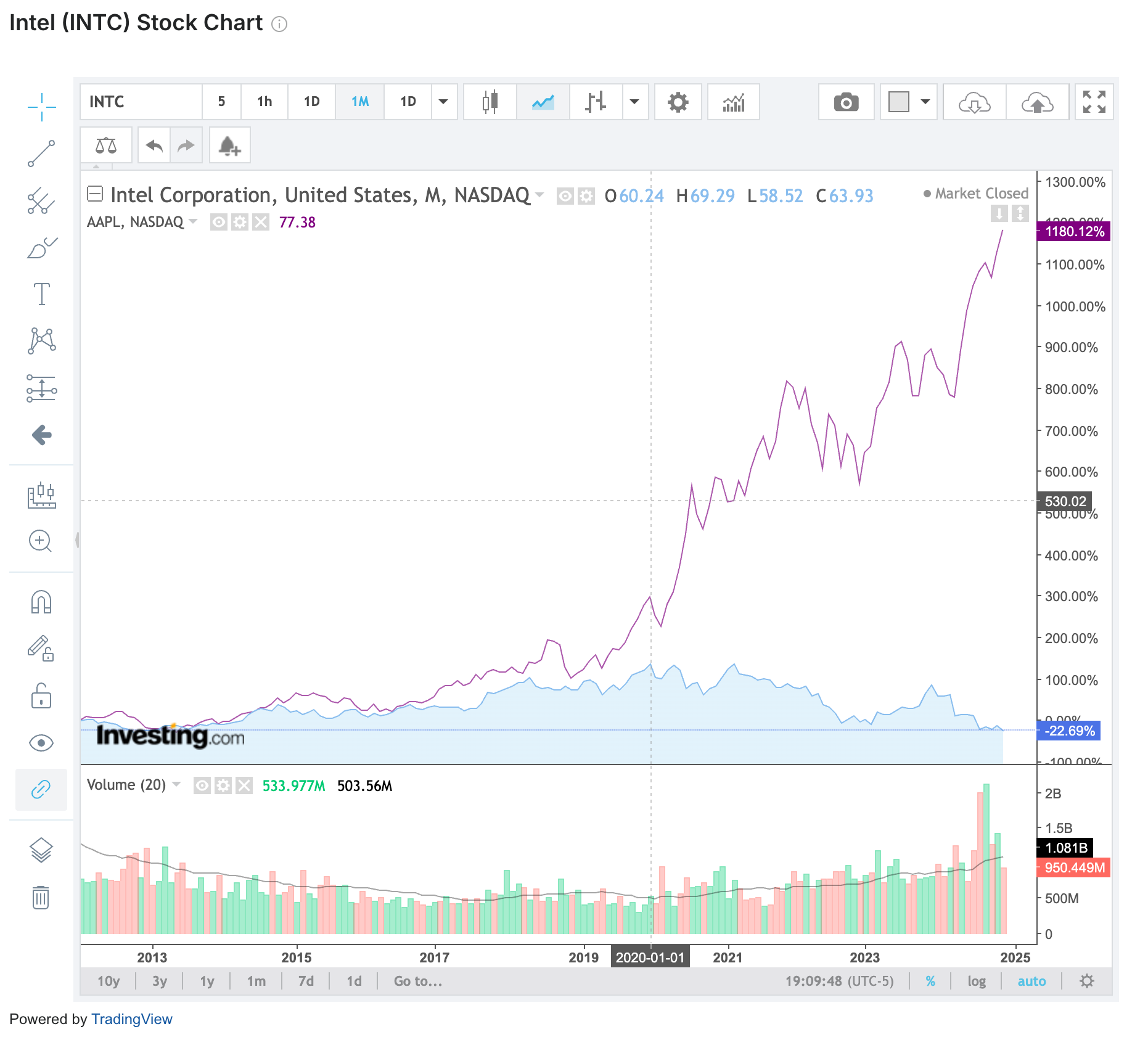The image size is (1148, 1037).
Task: Redo the last chart action
Action: point(186,146)
